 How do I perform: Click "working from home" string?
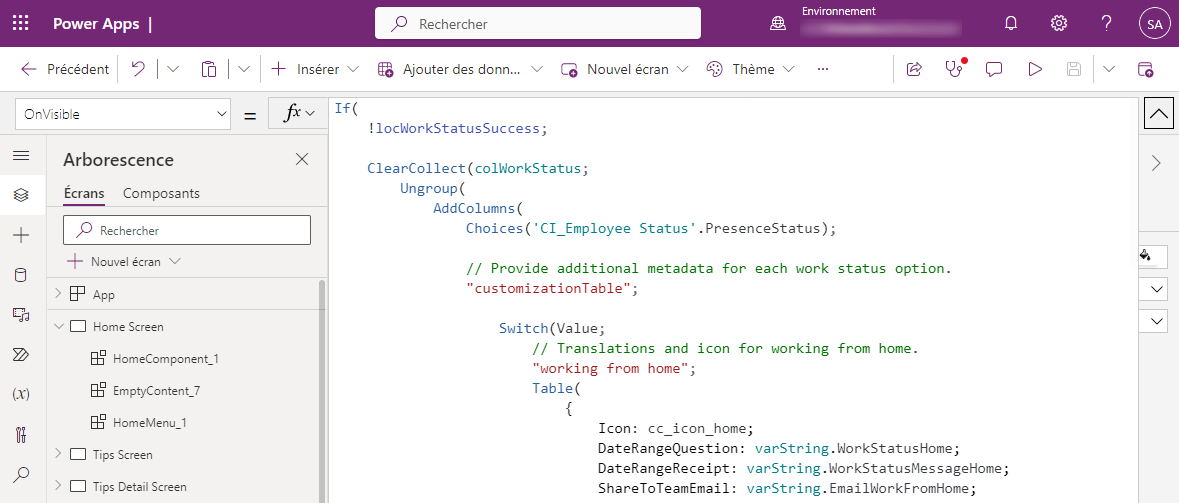pos(611,368)
